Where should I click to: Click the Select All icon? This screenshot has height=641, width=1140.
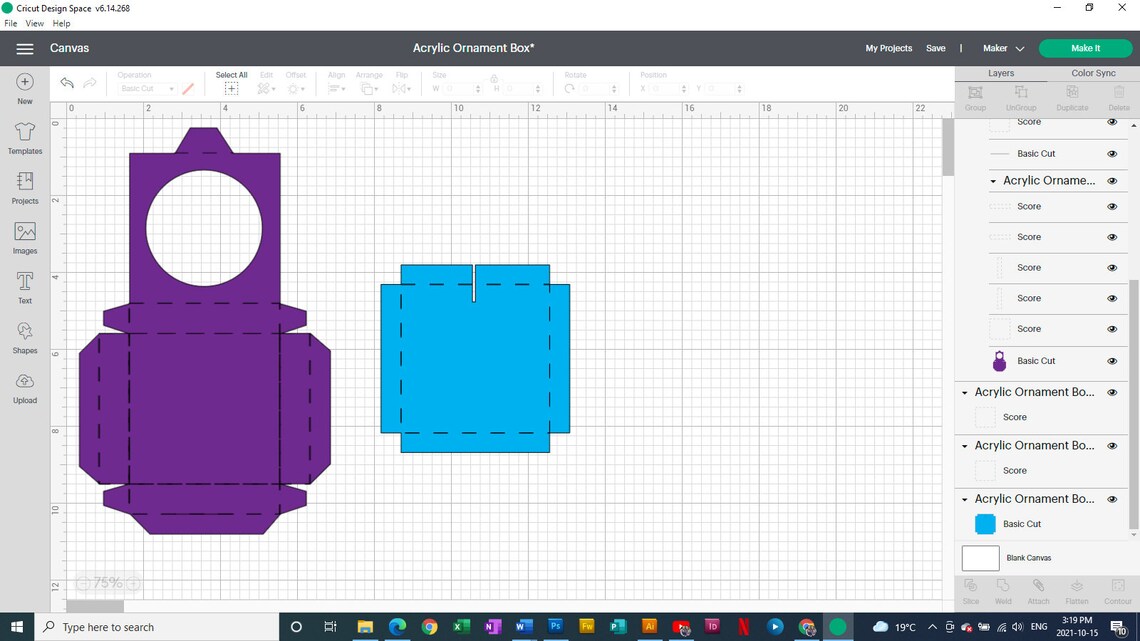[x=231, y=89]
